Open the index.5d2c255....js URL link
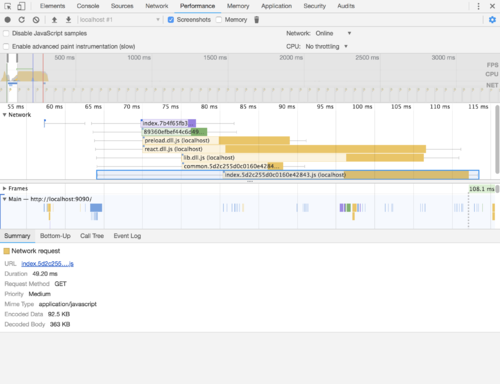Image resolution: width=500 pixels, height=384 pixels. (47, 264)
